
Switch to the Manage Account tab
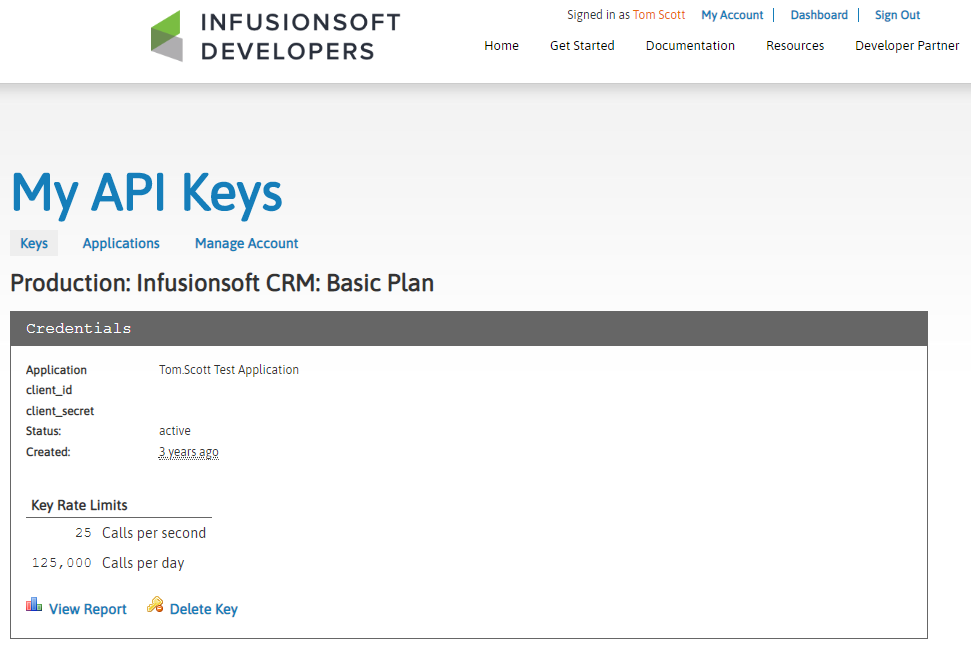(246, 243)
